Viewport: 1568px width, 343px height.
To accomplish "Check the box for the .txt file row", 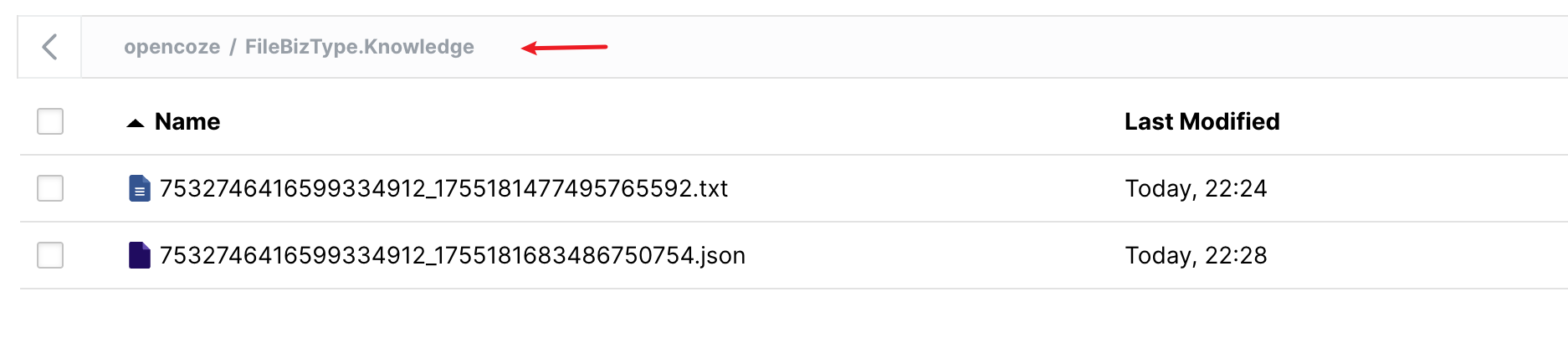I will coord(50,188).
